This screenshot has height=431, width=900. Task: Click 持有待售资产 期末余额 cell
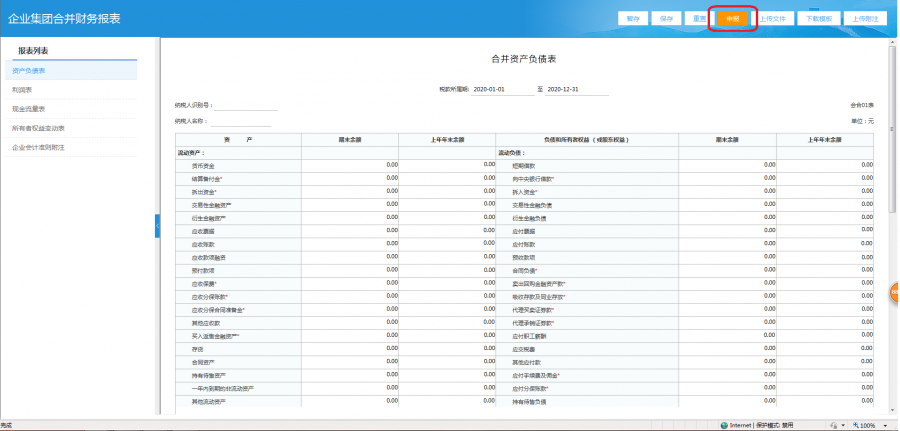350,376
